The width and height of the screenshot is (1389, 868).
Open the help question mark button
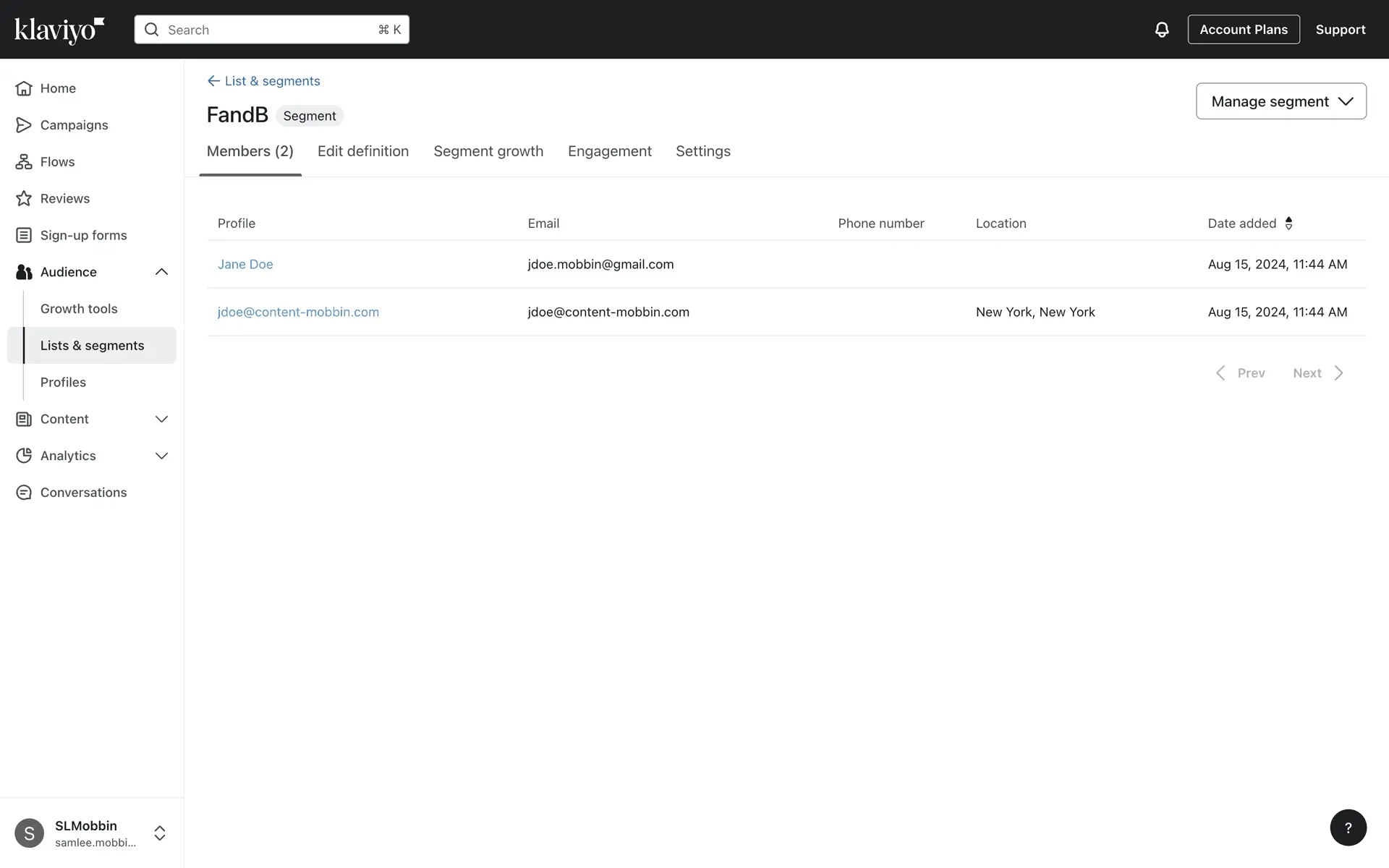1348,827
